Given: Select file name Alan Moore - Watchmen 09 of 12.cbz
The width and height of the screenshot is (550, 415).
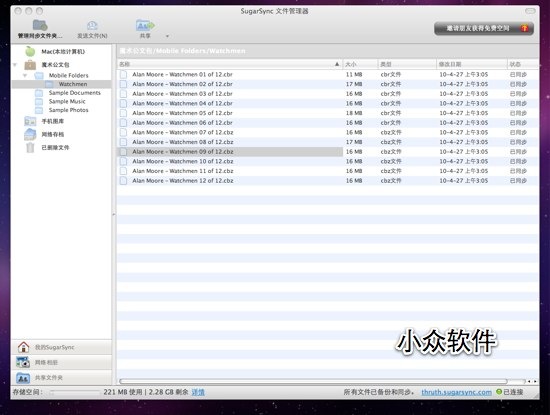Looking at the screenshot, I should pos(183,152).
